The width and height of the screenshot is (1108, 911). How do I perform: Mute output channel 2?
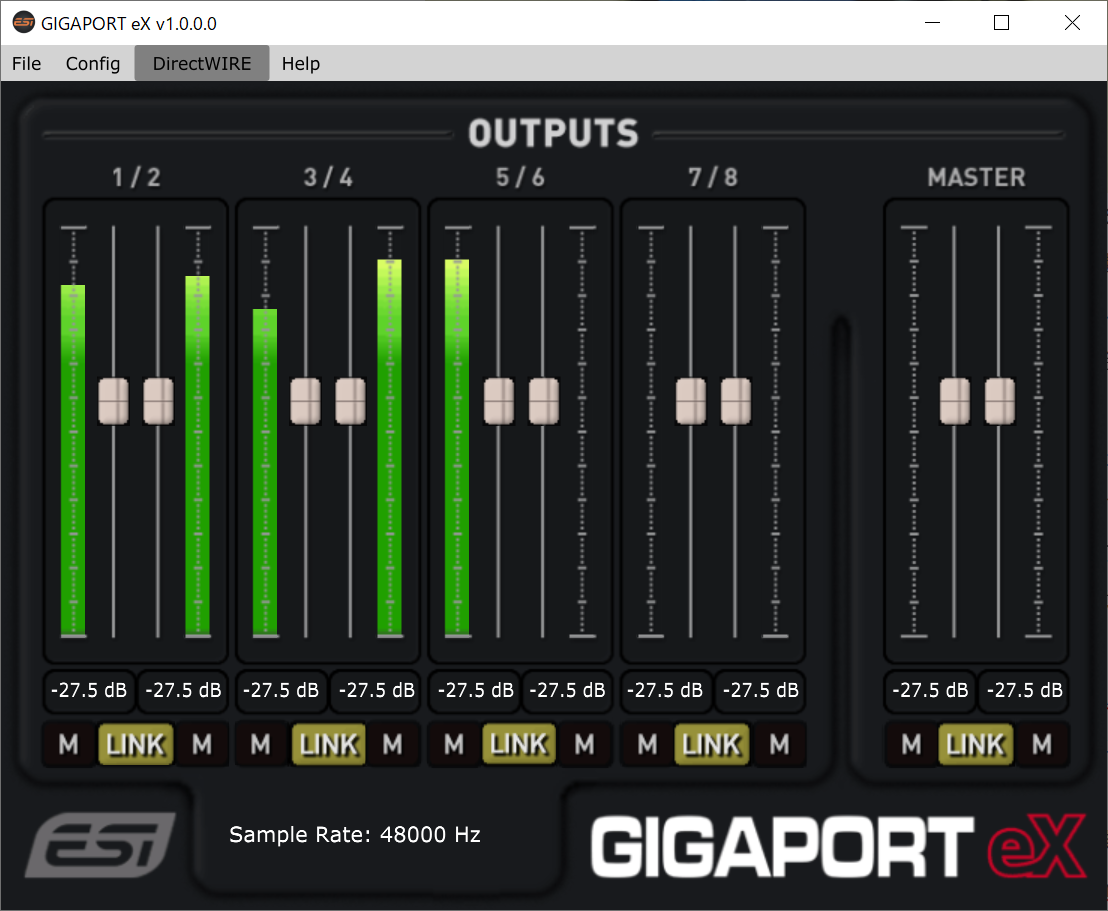tap(202, 744)
